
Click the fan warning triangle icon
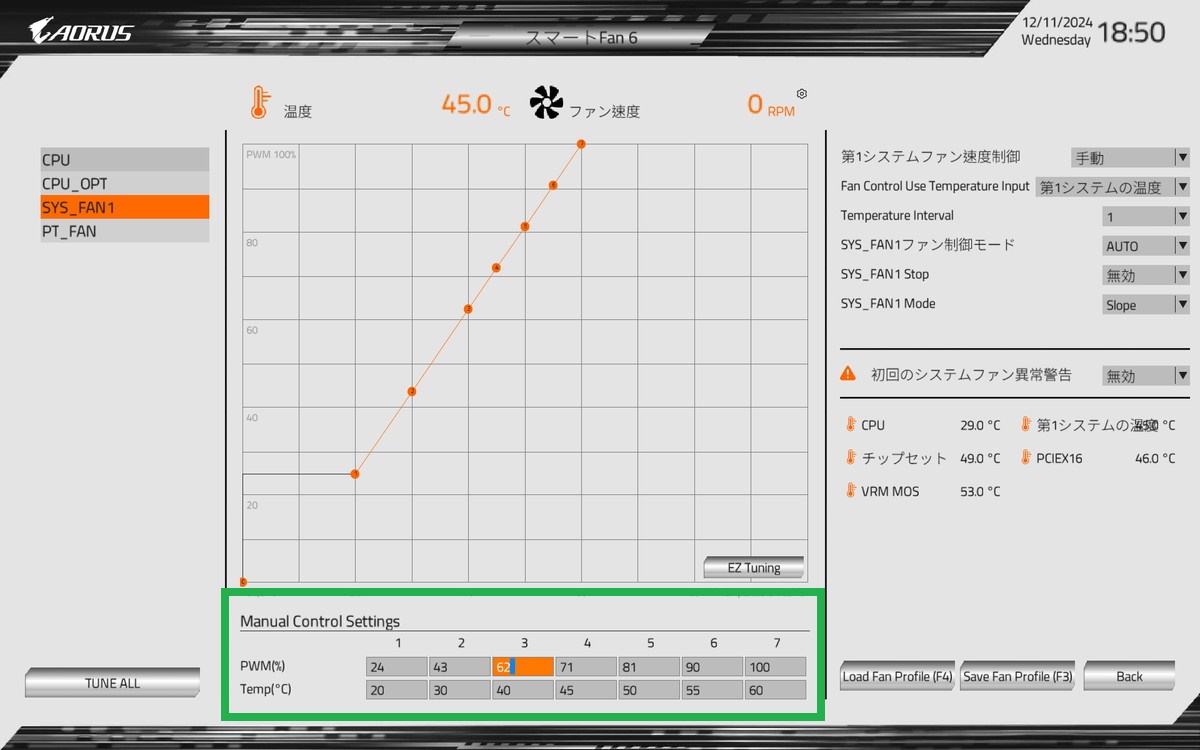[x=848, y=374]
